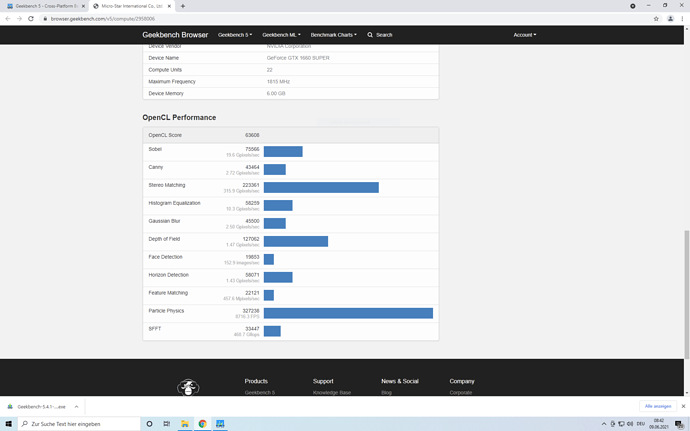The width and height of the screenshot is (690, 431).
Task: Open Chrome's three-dot menu
Action: [683, 18]
